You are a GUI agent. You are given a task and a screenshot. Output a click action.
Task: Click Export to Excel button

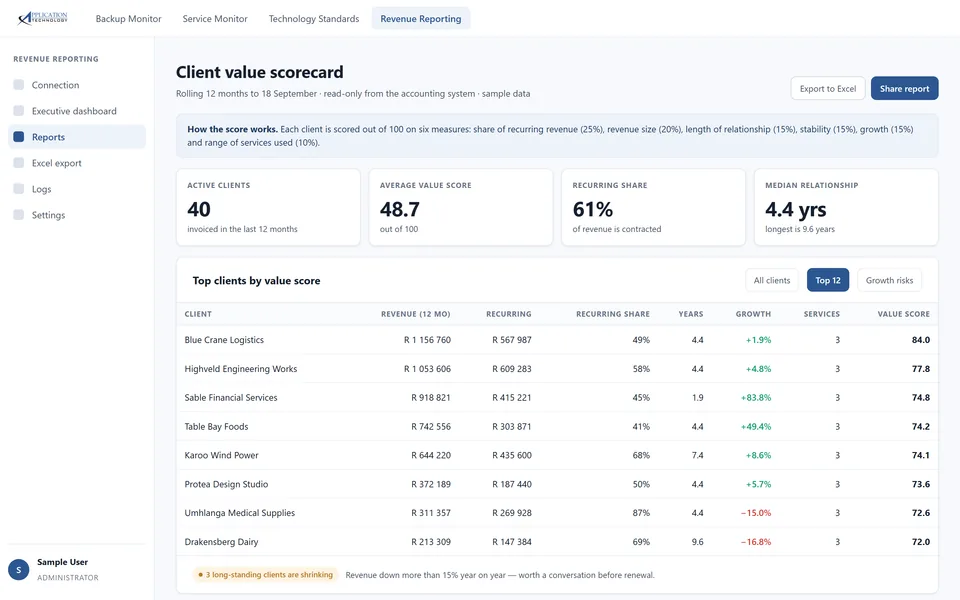[x=828, y=88]
